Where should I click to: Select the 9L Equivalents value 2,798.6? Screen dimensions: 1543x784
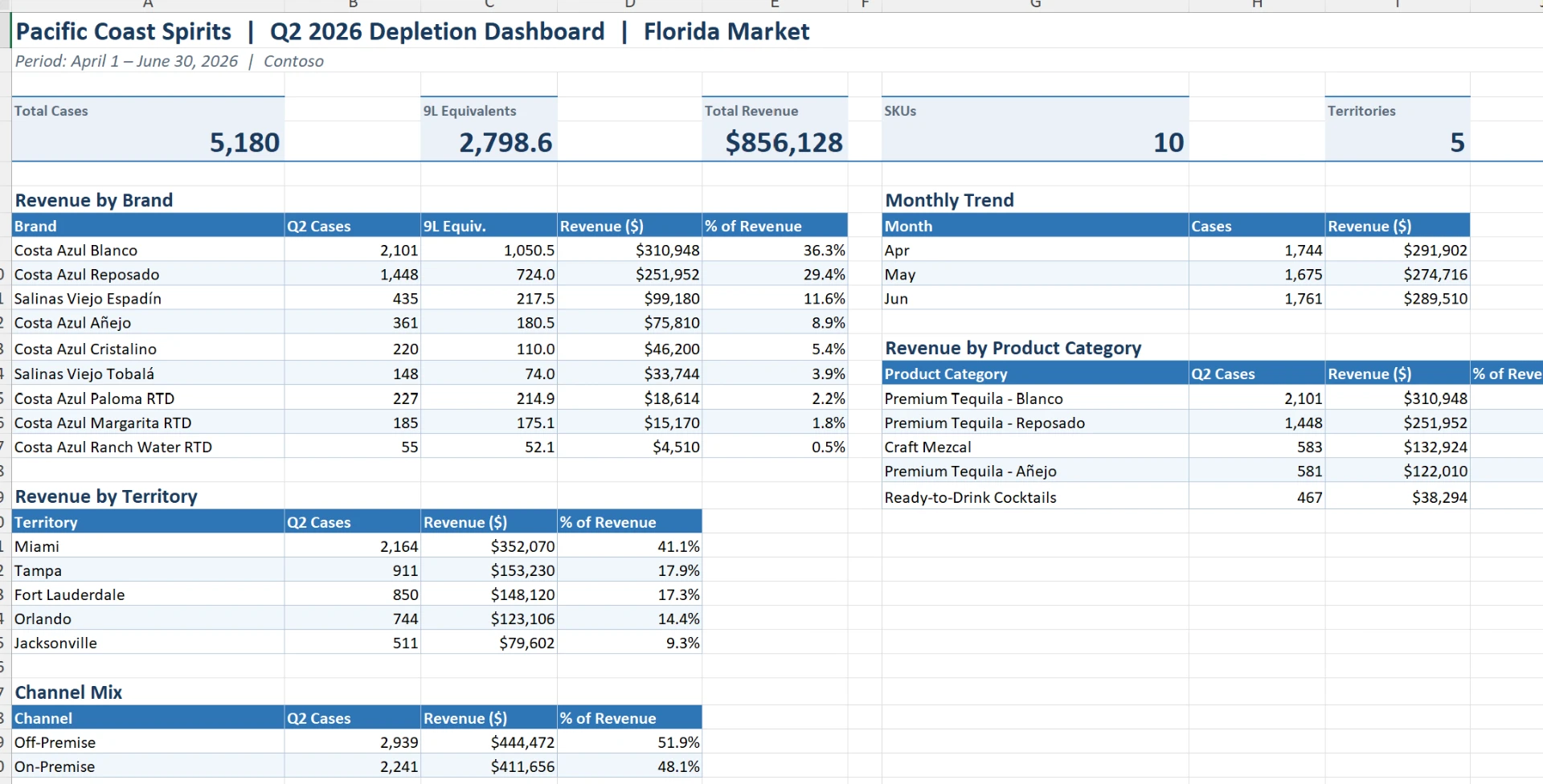[489, 142]
